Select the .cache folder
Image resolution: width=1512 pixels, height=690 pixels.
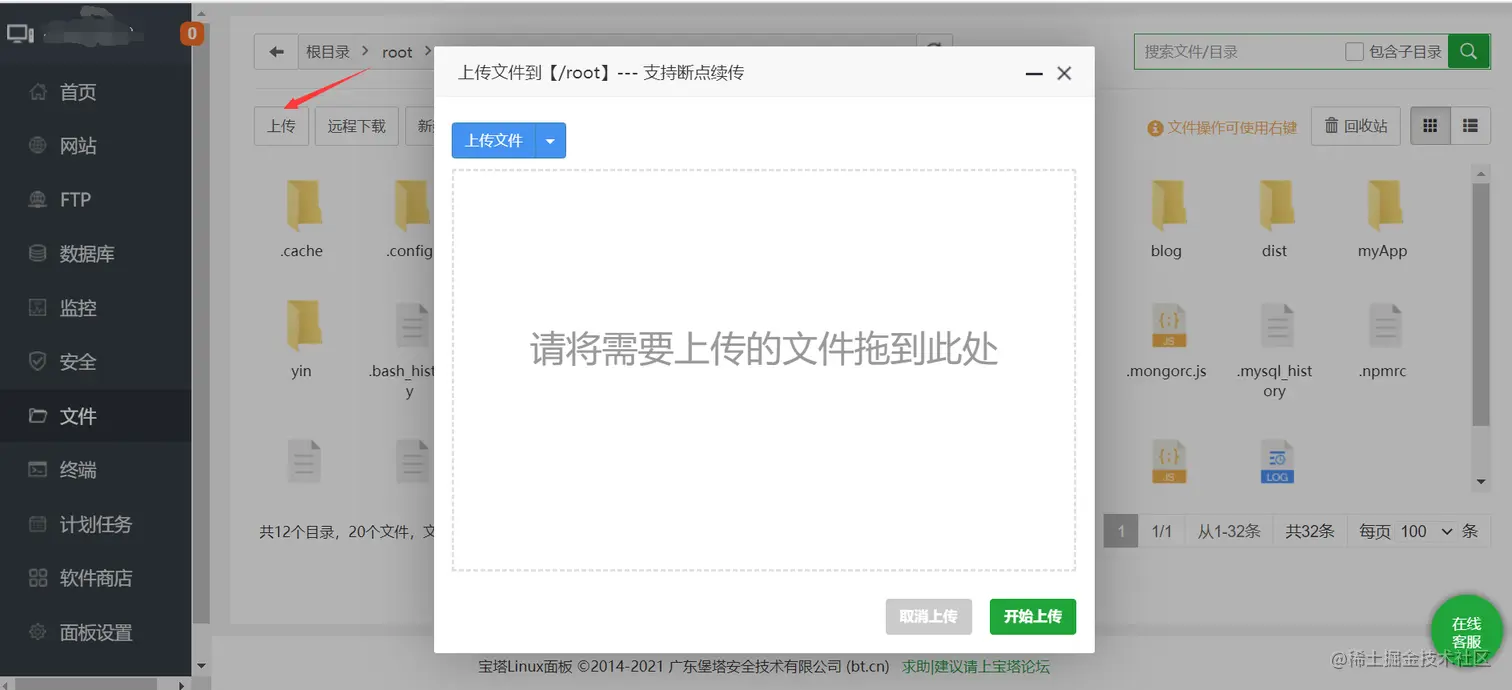point(302,220)
